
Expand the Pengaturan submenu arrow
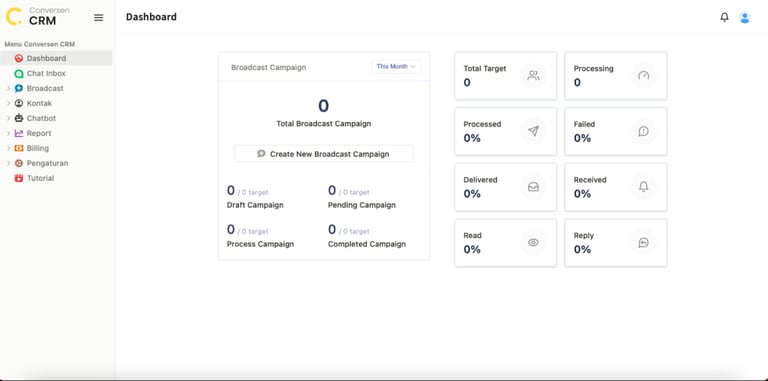[8, 163]
